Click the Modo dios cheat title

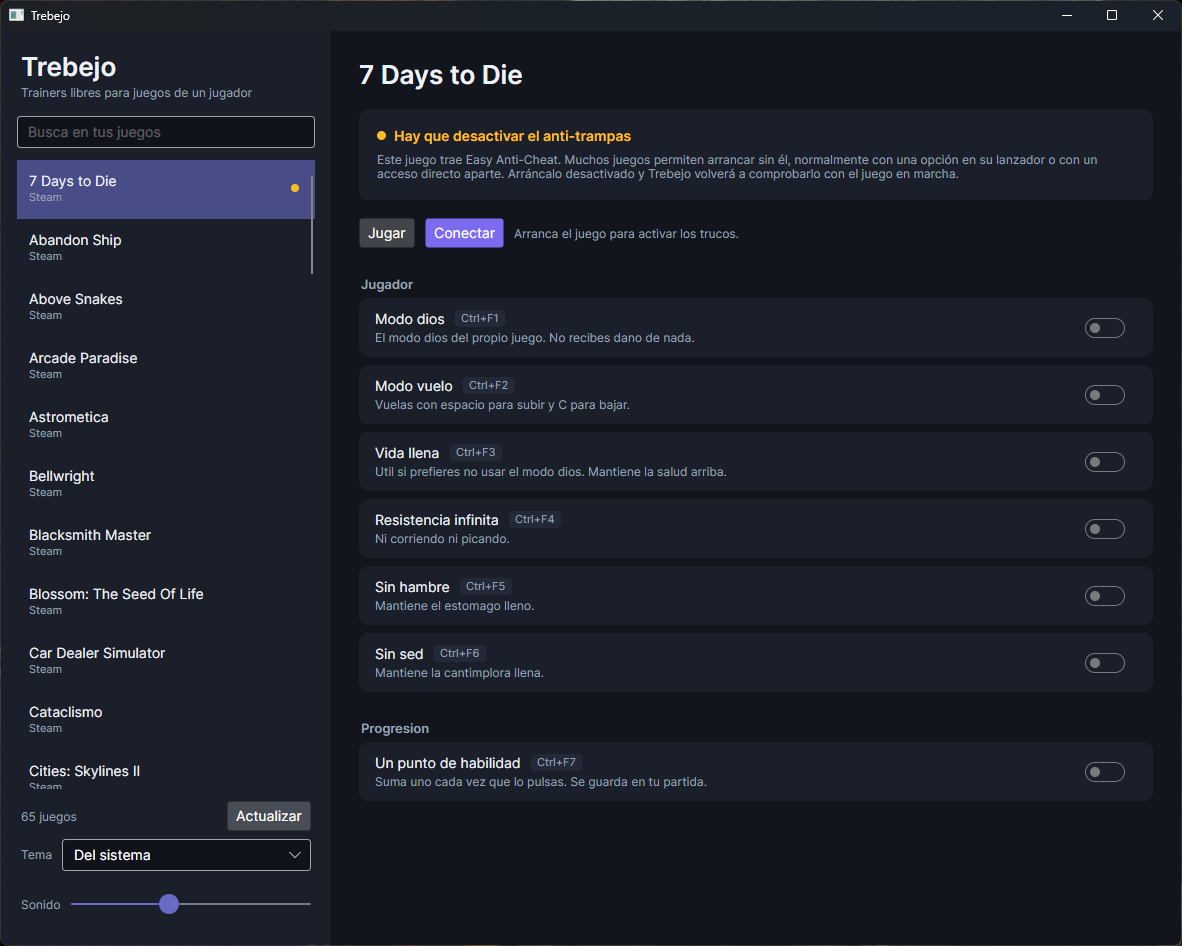coord(409,319)
